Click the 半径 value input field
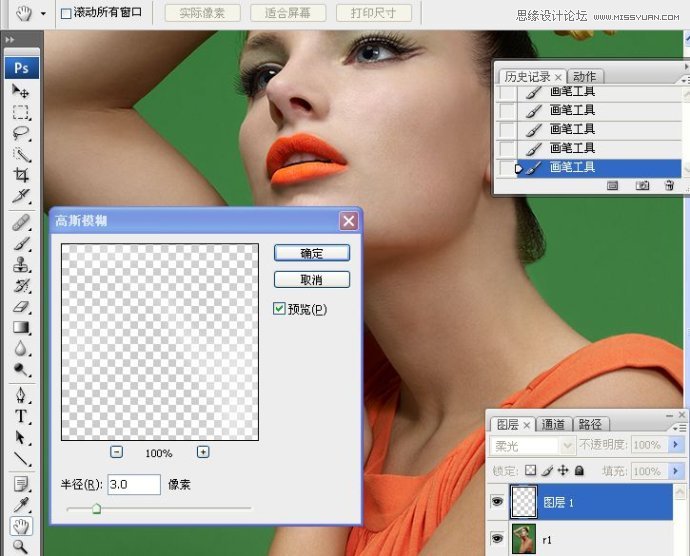Viewport: 690px width, 556px height. (134, 485)
